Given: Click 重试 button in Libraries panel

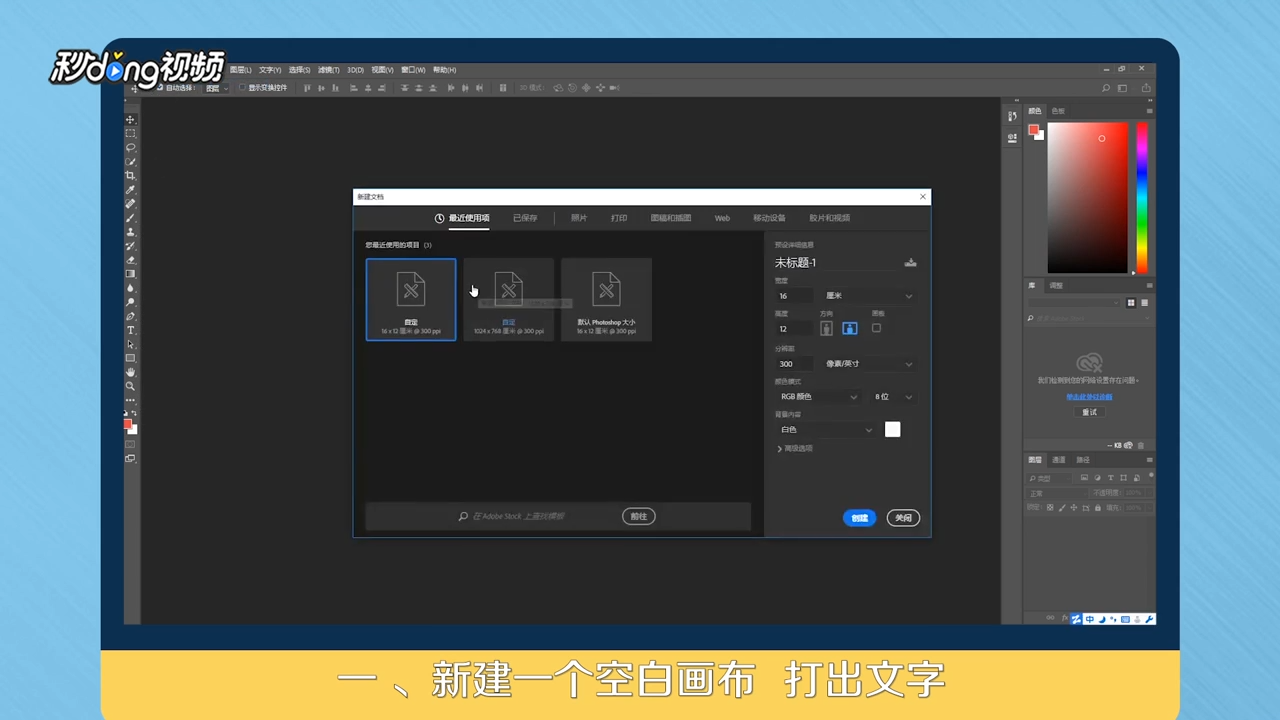Looking at the screenshot, I should tap(1089, 412).
